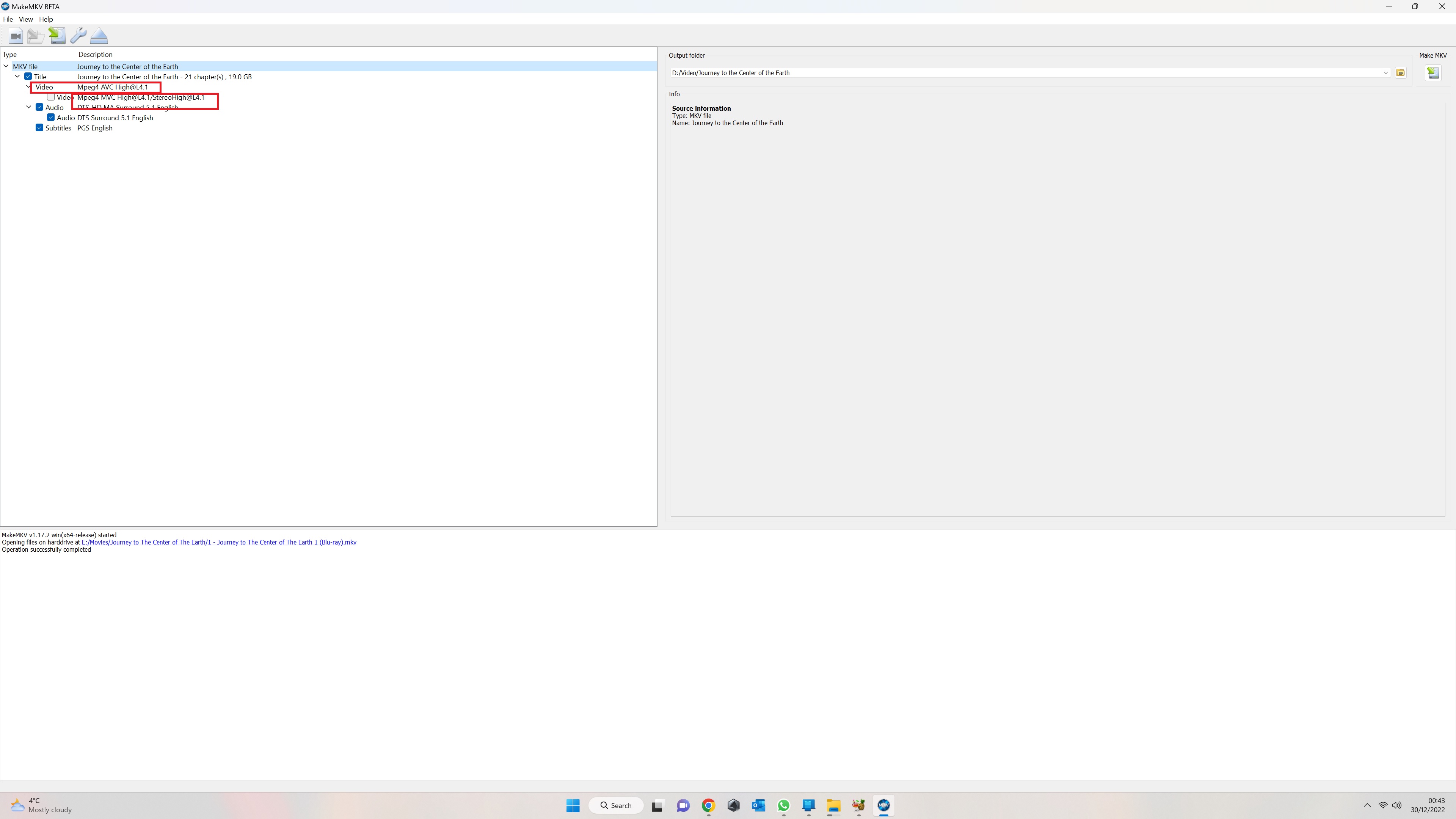Click the output folder path field
The height and width of the screenshot is (819, 1456).
(1017, 72)
